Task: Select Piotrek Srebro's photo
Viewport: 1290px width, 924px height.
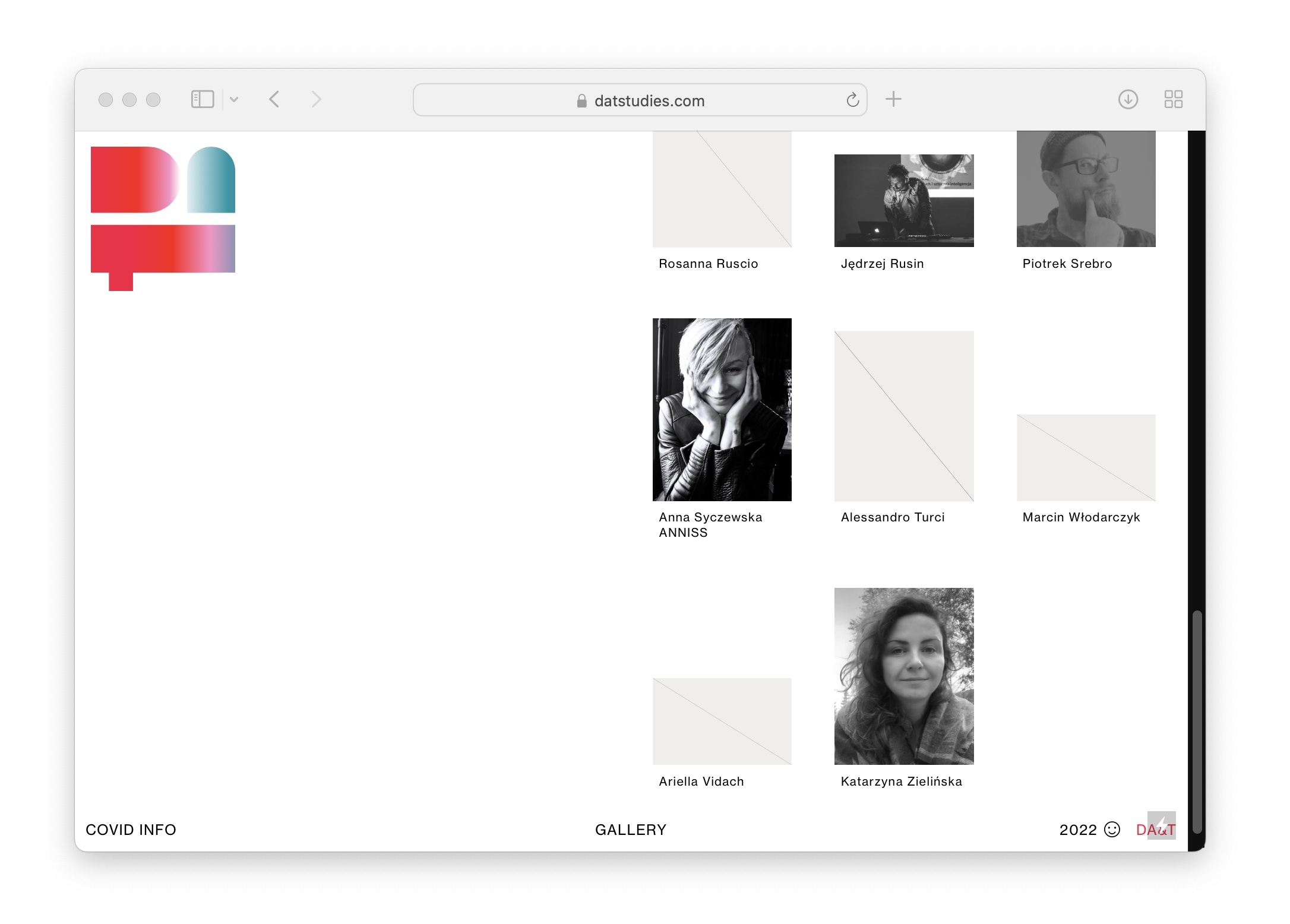Action: point(1086,188)
